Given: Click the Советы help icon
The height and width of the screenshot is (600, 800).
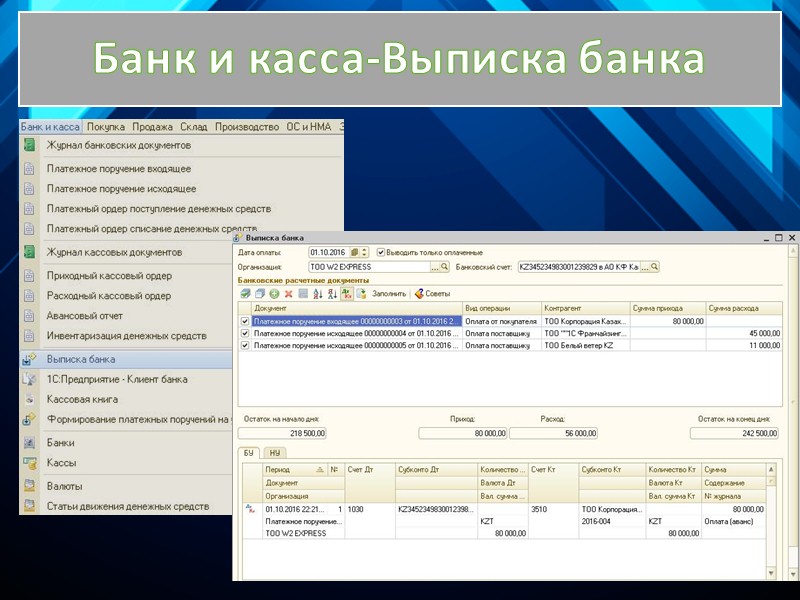Looking at the screenshot, I should [419, 294].
